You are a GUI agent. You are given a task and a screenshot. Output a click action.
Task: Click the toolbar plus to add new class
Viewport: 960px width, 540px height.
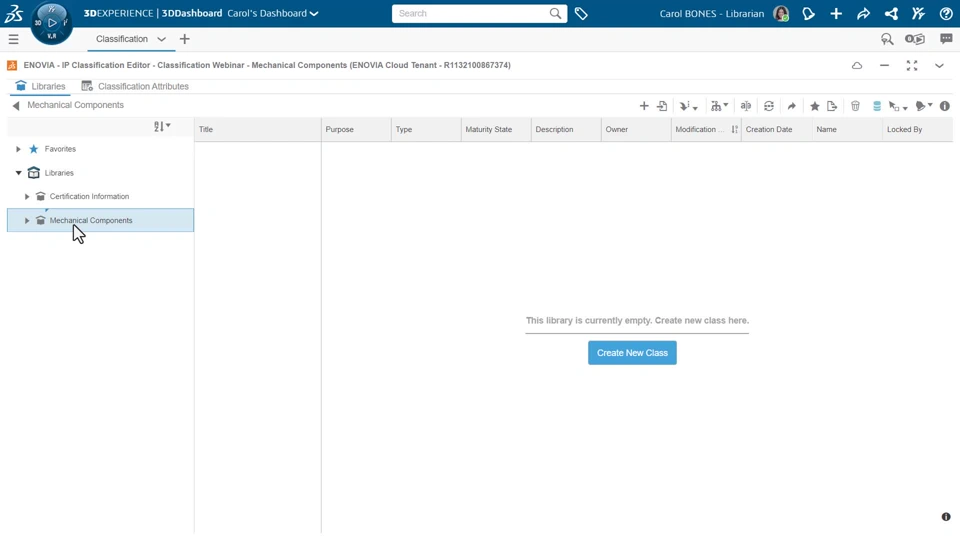(643, 106)
